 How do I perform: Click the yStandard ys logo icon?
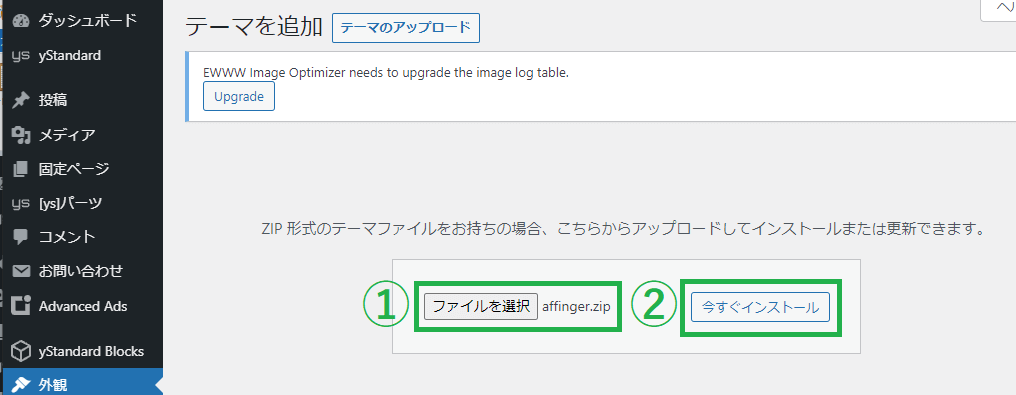tap(21, 56)
